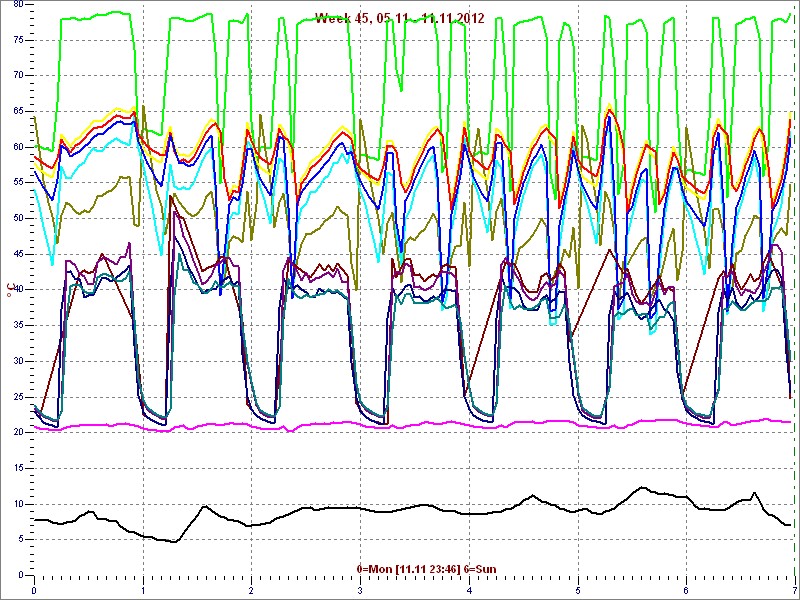The width and height of the screenshot is (800, 600).
Task: Click the 10 tick label on the y-axis
Action: tap(15, 504)
